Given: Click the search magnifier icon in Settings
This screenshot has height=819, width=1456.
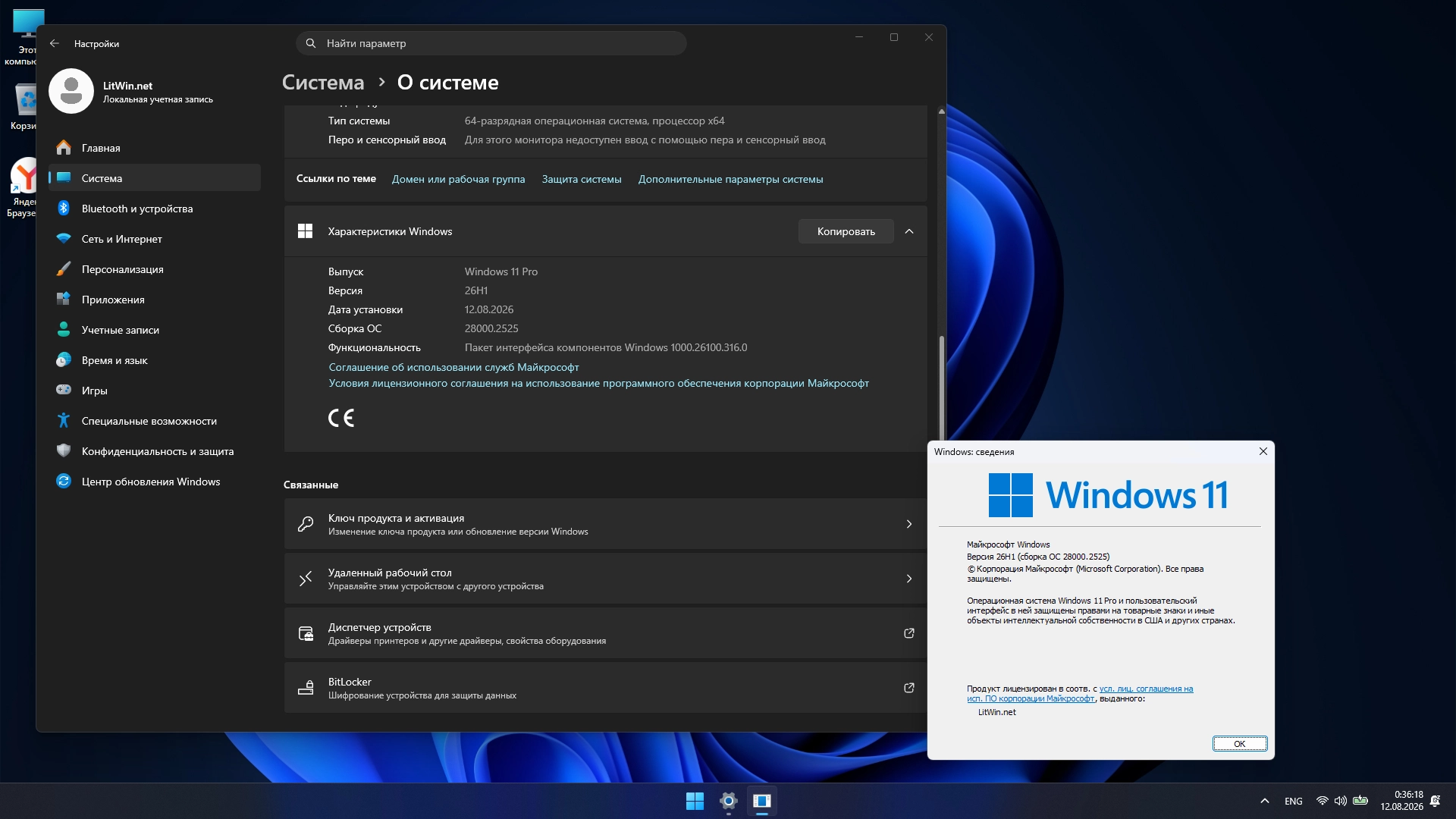Looking at the screenshot, I should [x=311, y=43].
